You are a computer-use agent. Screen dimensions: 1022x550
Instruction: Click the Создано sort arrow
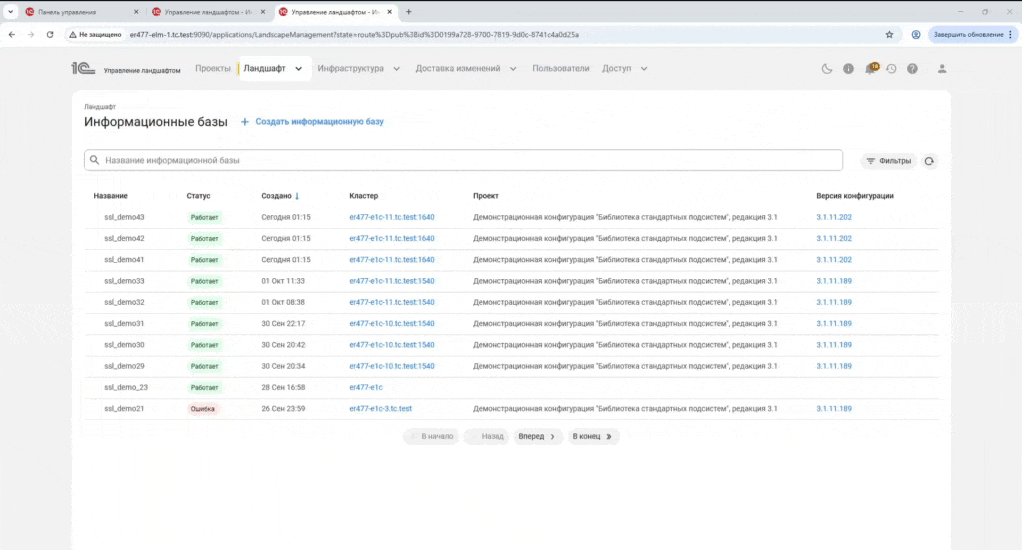pos(297,196)
